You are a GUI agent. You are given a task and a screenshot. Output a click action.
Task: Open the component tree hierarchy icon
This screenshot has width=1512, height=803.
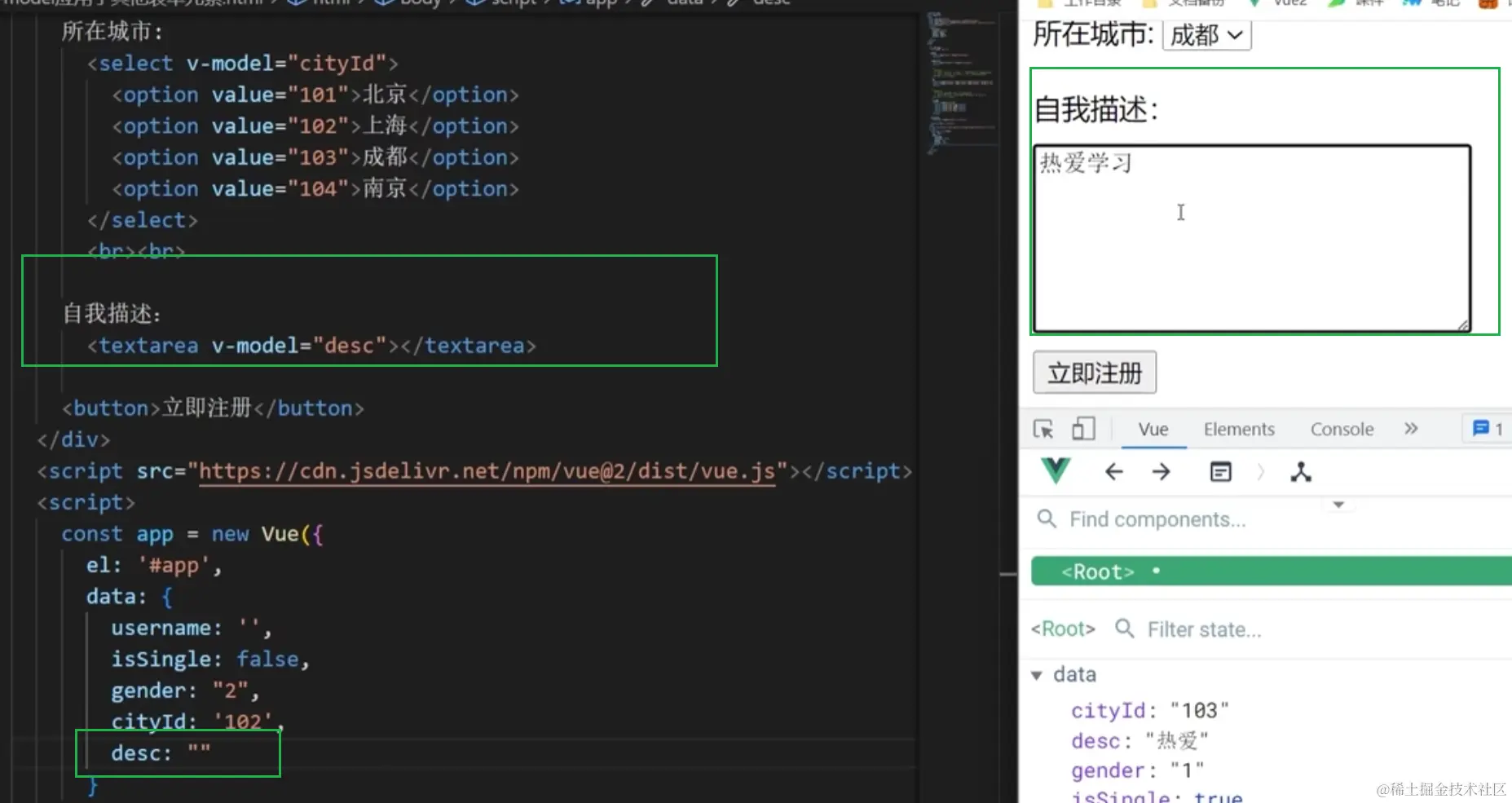(x=1301, y=472)
